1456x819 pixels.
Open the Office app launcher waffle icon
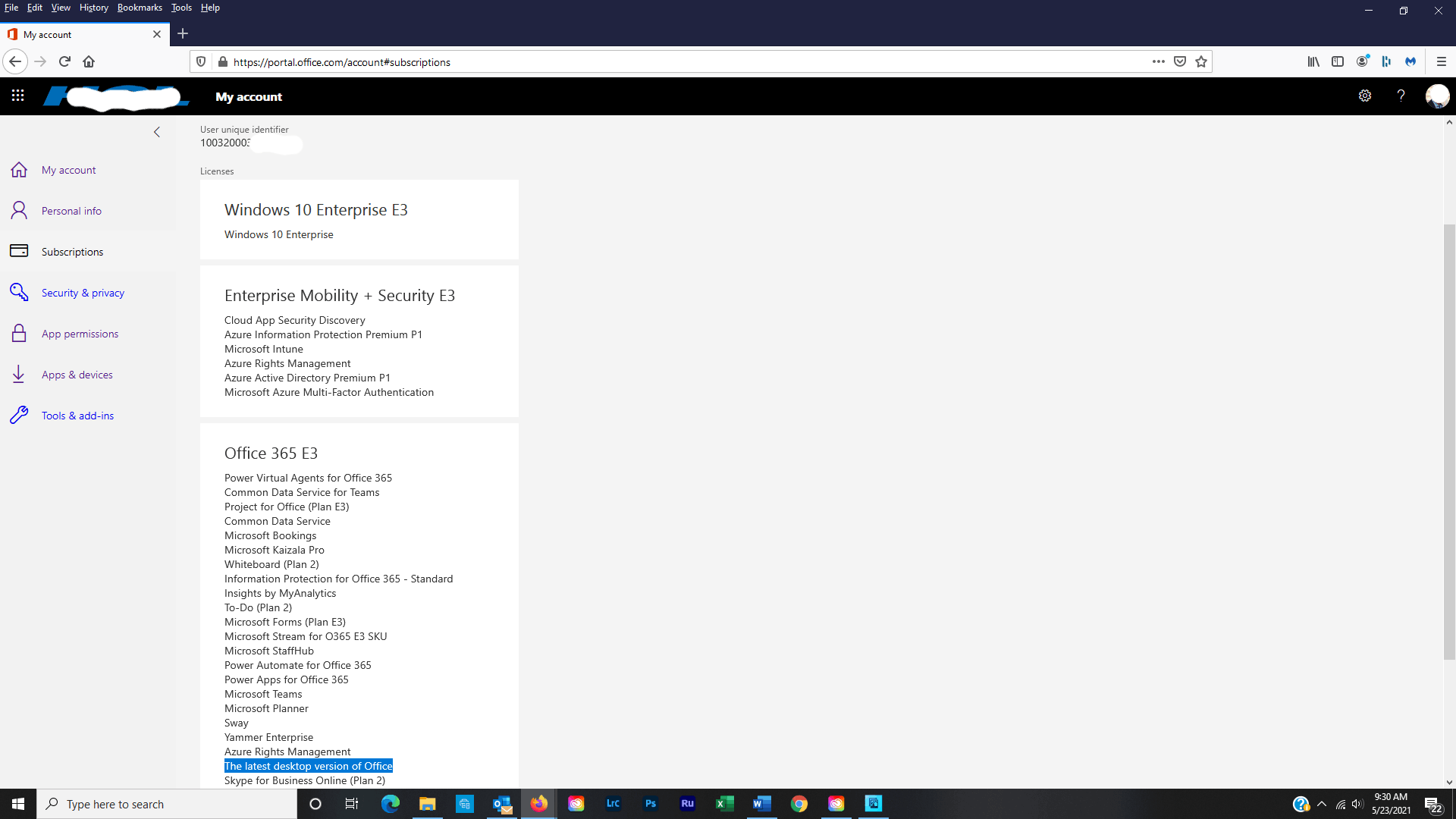[17, 96]
